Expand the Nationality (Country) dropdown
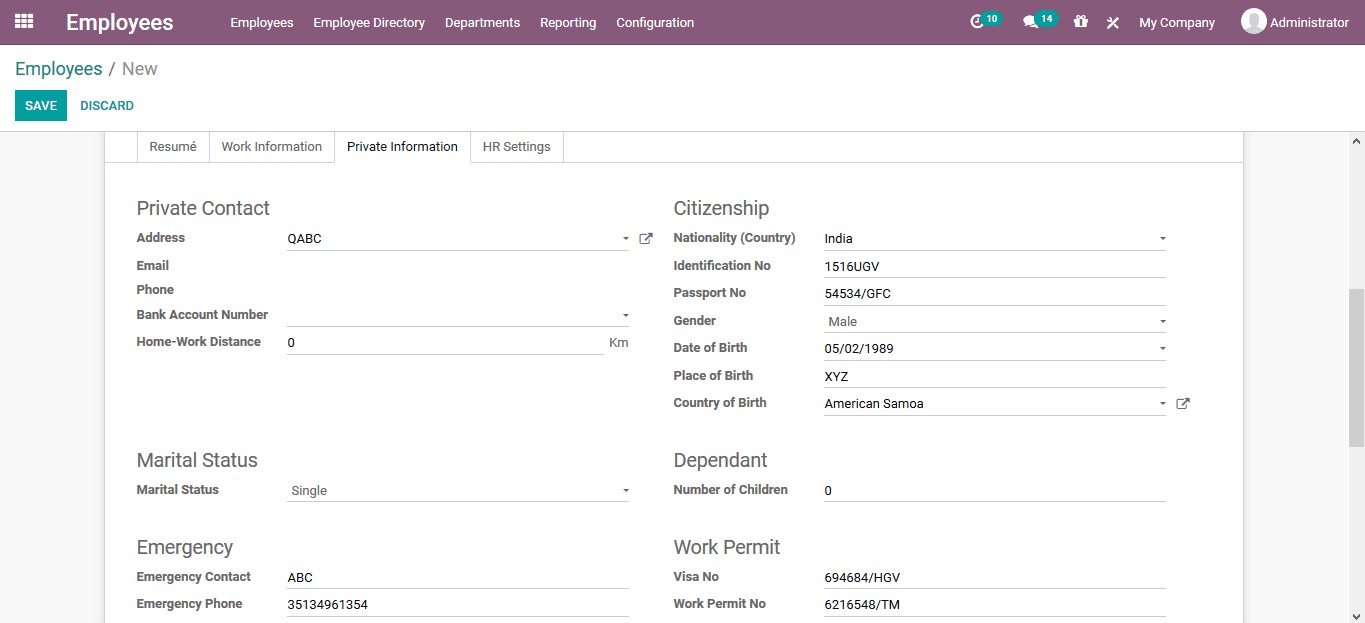Viewport: 1365px width, 623px height. coord(1160,238)
